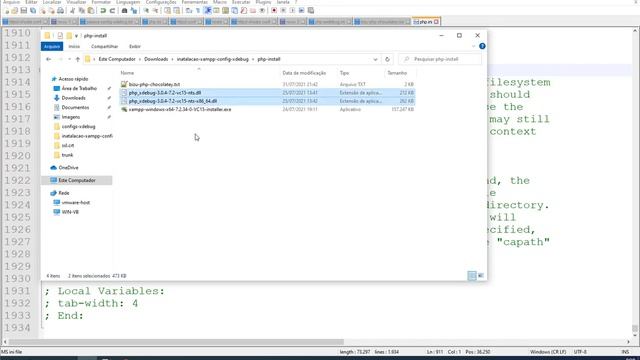Switch Explorer to the details view toggle
Image resolution: width=640 pixels, height=360 pixels.
click(x=472, y=276)
